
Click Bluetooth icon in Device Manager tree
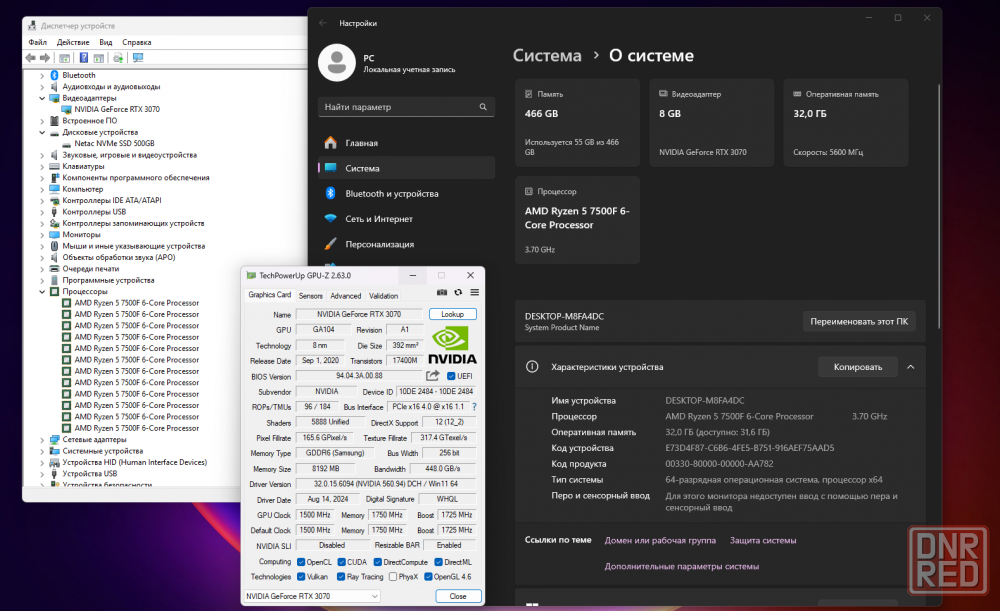pos(55,75)
